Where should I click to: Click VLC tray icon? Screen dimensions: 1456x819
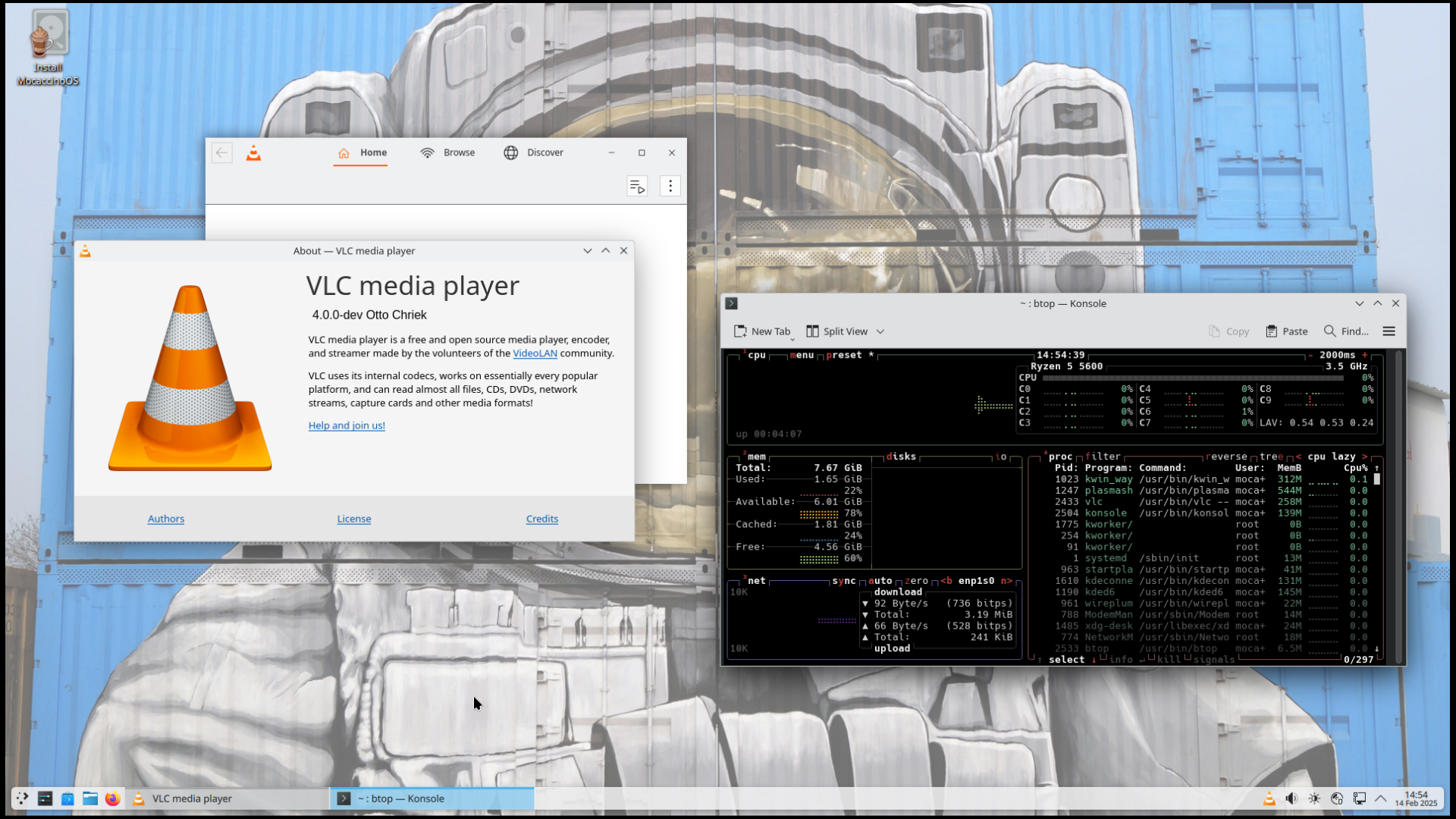(1269, 799)
